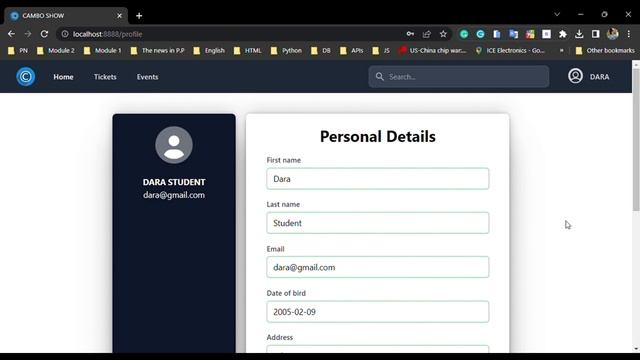Edit the Email field
The width and height of the screenshot is (640, 360).
point(378,267)
